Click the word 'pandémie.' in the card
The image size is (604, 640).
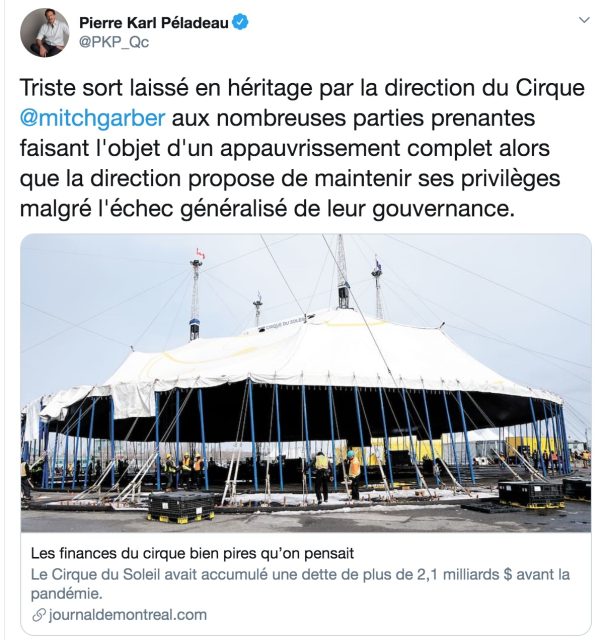[x=66, y=593]
